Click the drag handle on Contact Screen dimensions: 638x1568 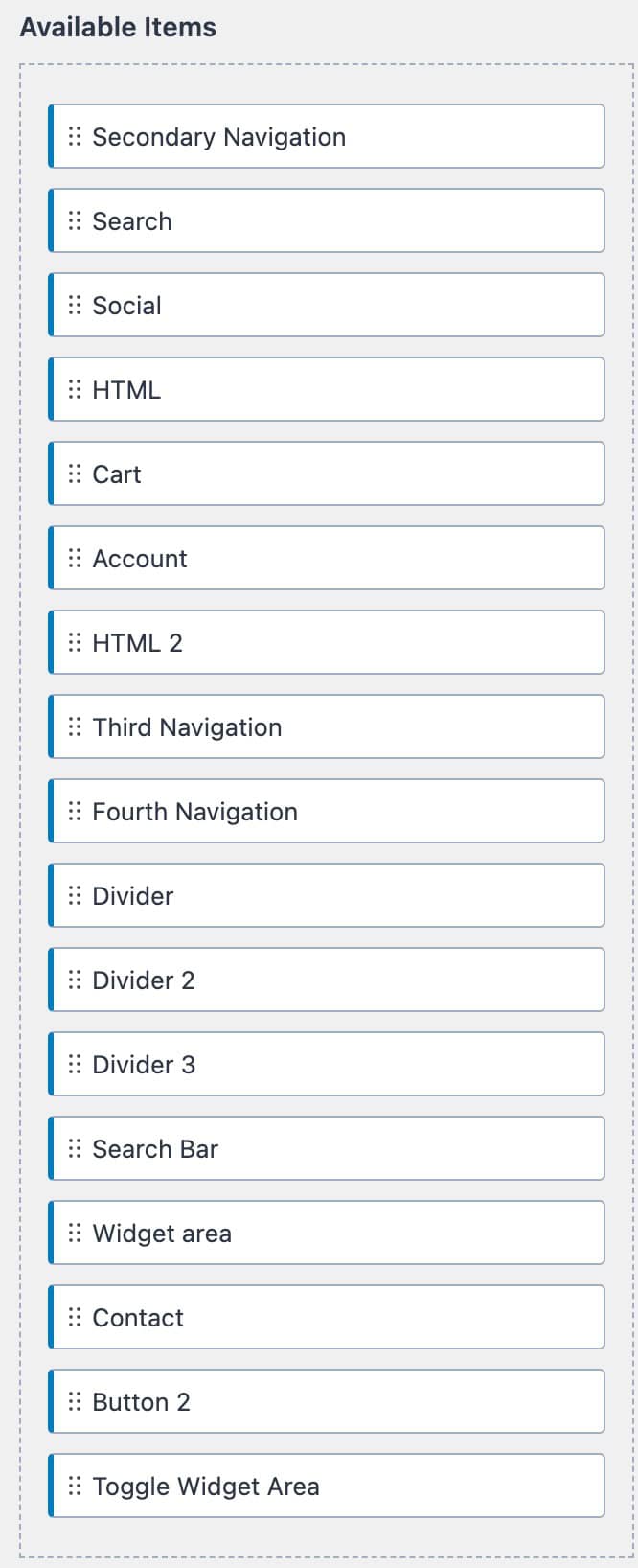(76, 1317)
